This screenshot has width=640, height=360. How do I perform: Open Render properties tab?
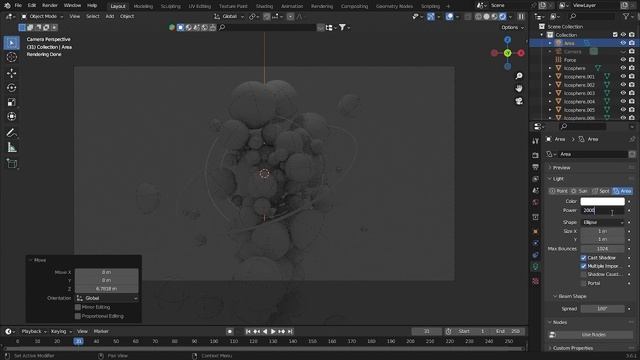pyautogui.click(x=536, y=156)
